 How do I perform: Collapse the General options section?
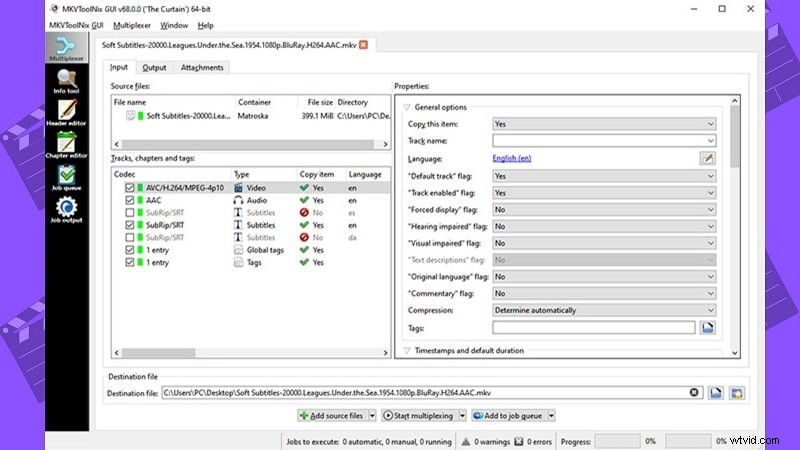[x=407, y=107]
